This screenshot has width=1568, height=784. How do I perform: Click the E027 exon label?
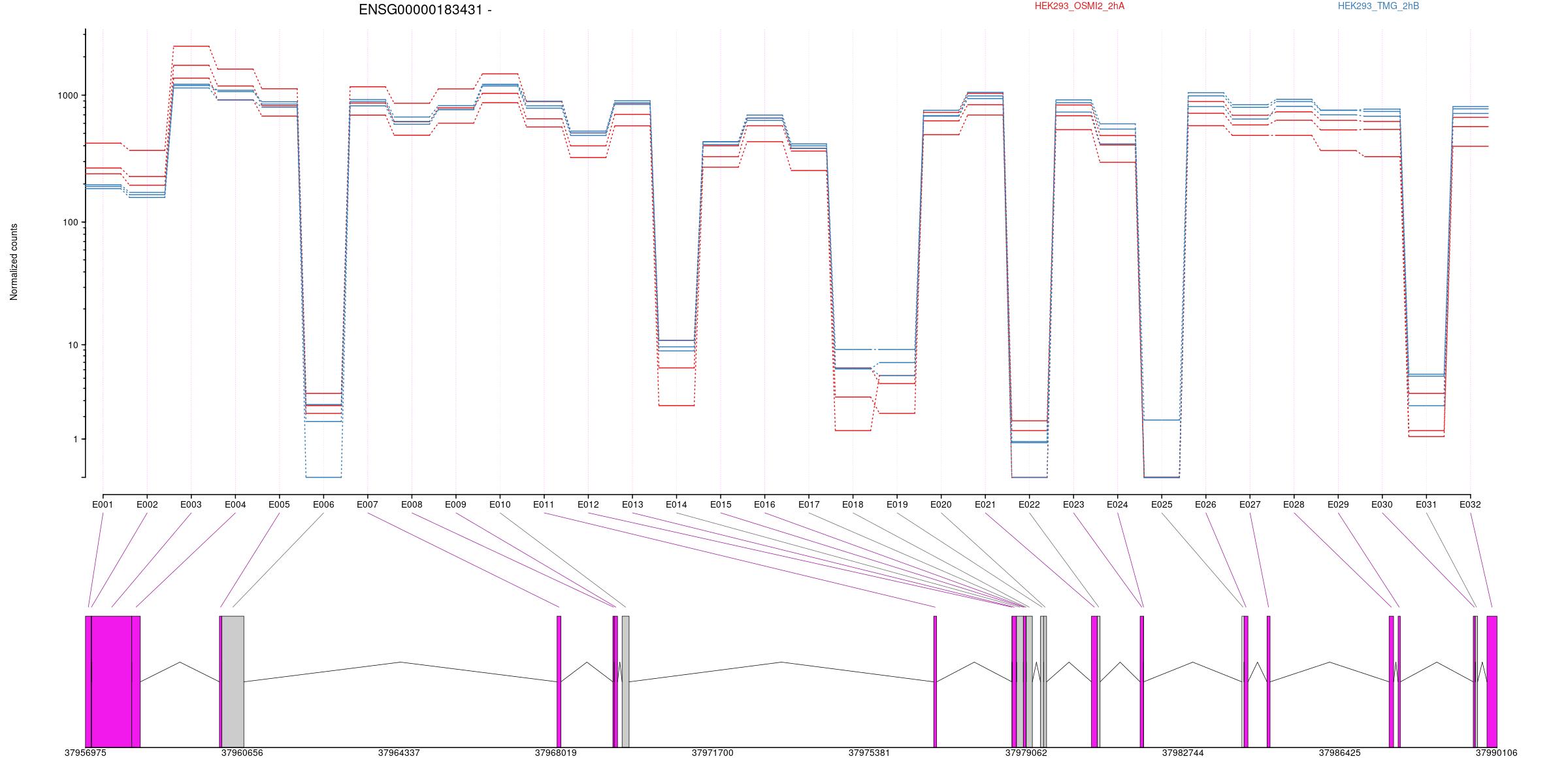tap(1250, 504)
